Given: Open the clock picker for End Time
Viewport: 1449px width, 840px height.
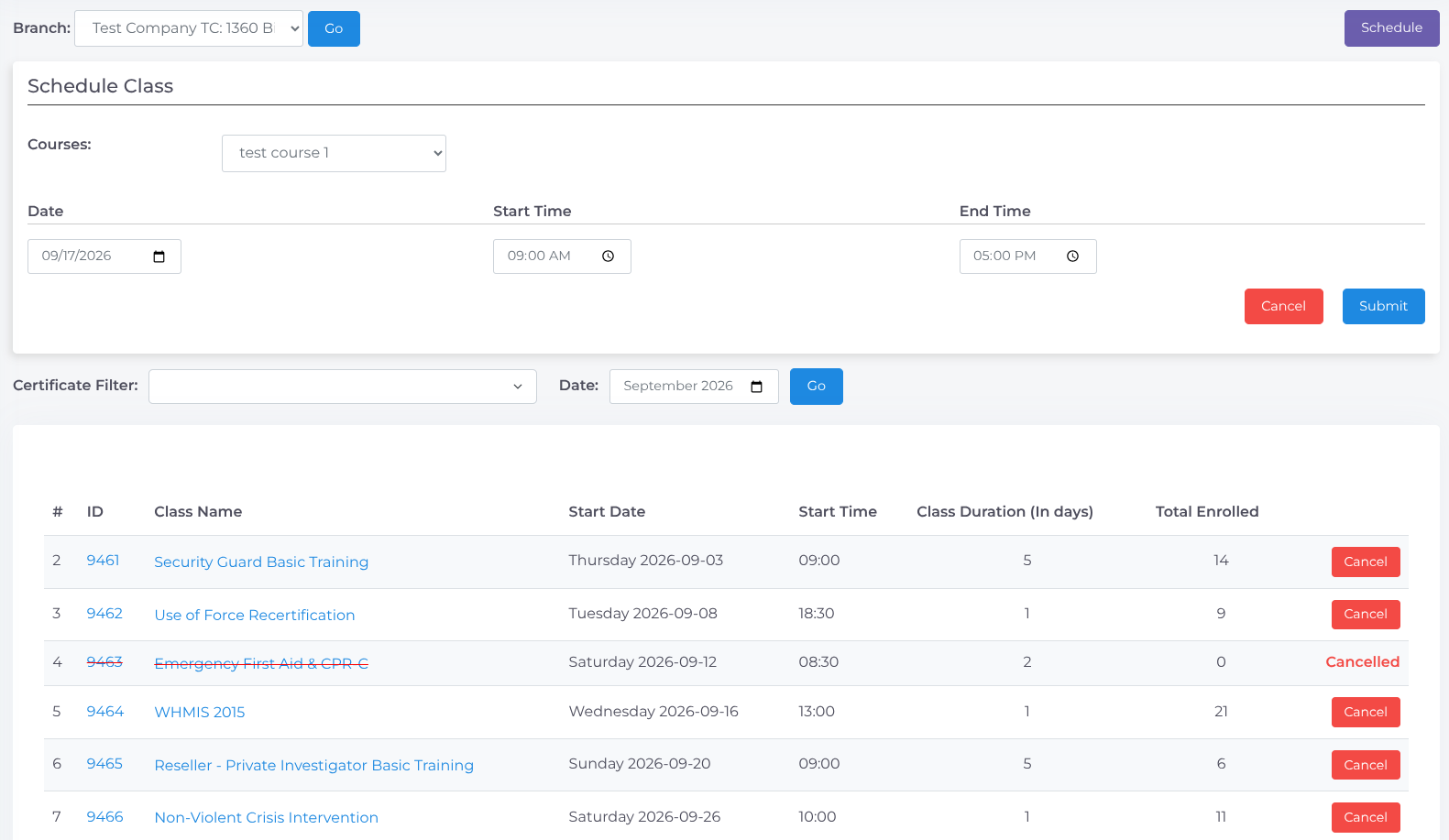Looking at the screenshot, I should 1072,256.
